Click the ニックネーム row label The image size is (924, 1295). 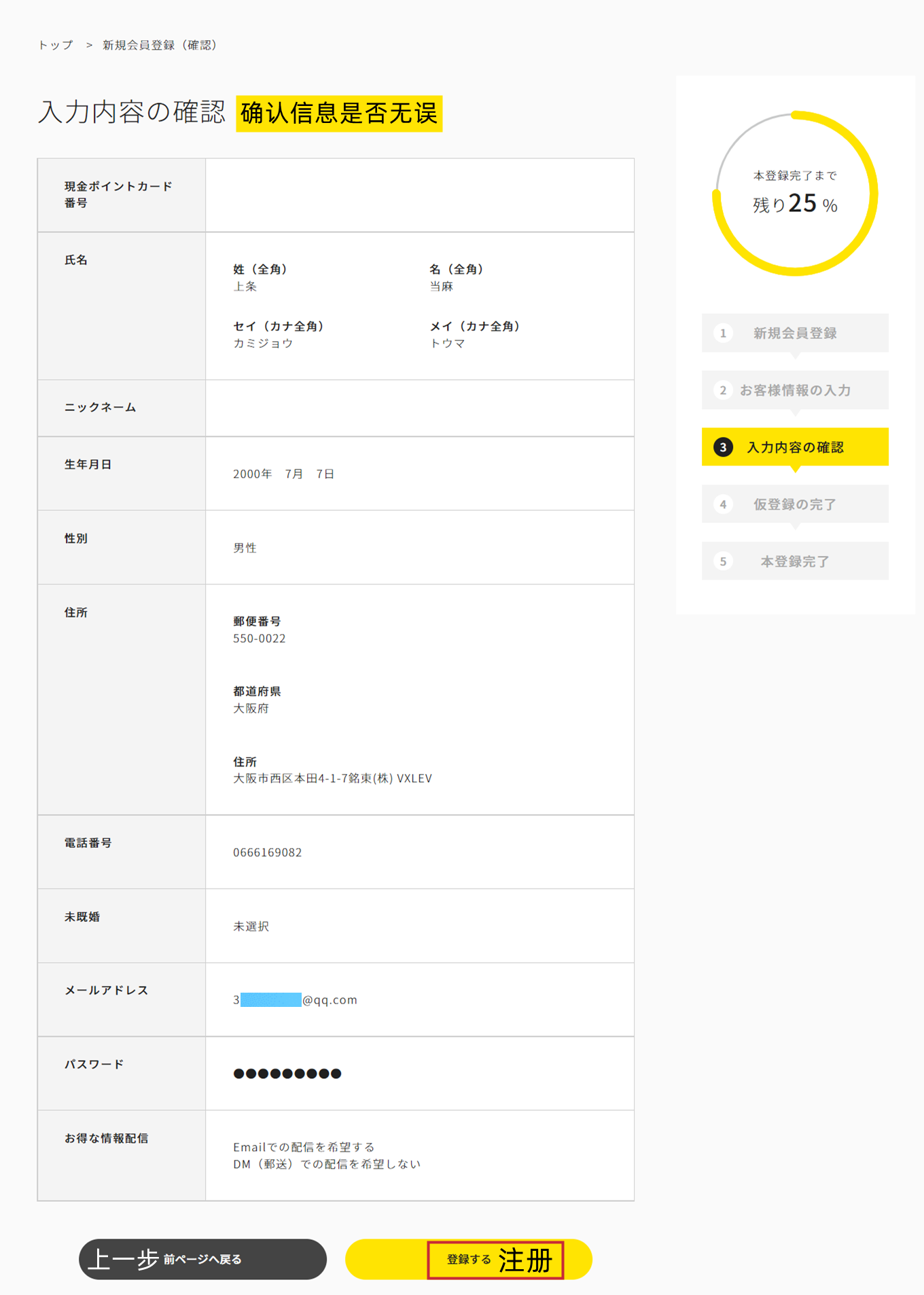(101, 408)
